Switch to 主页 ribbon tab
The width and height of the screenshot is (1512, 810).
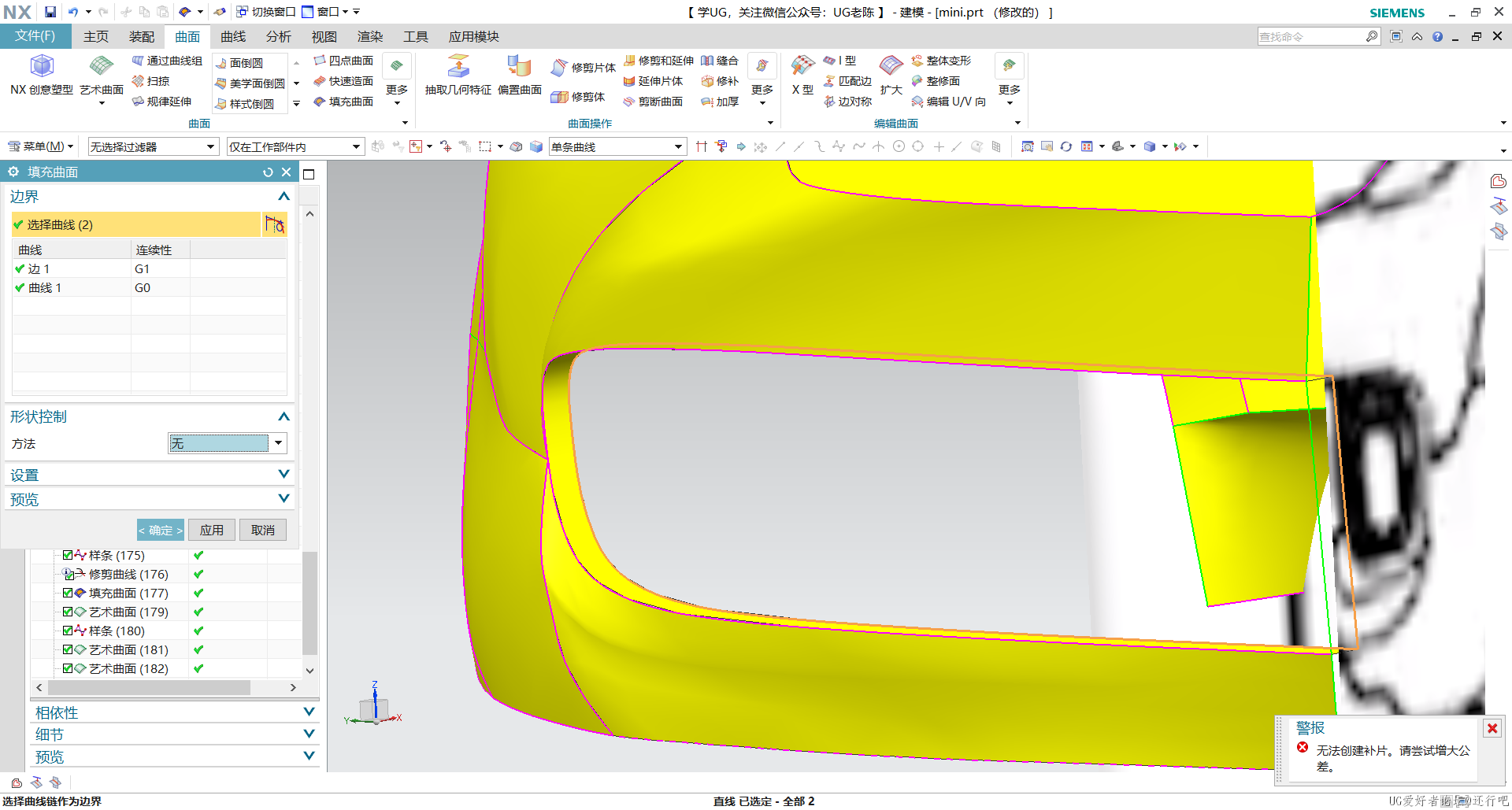point(96,36)
